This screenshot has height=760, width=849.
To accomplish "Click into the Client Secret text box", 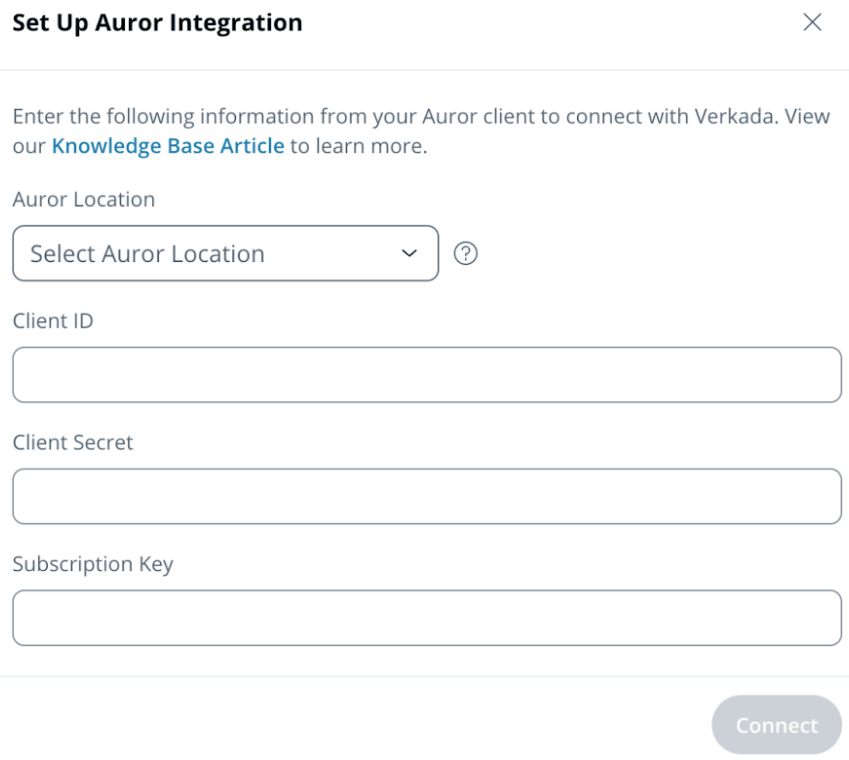I will point(426,497).
